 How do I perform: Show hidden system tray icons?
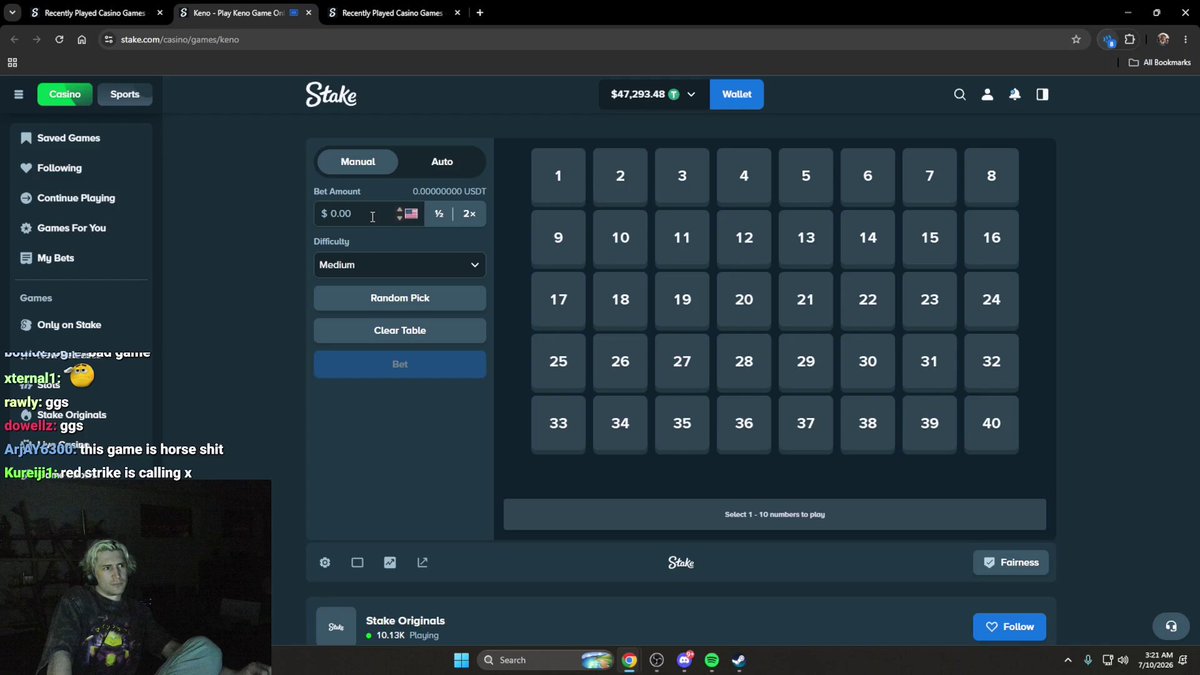tap(1067, 660)
